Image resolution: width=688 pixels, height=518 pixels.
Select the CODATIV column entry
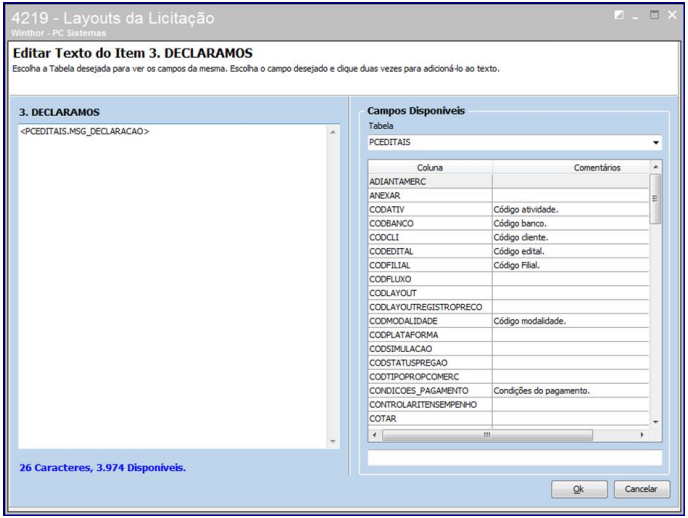(430, 210)
